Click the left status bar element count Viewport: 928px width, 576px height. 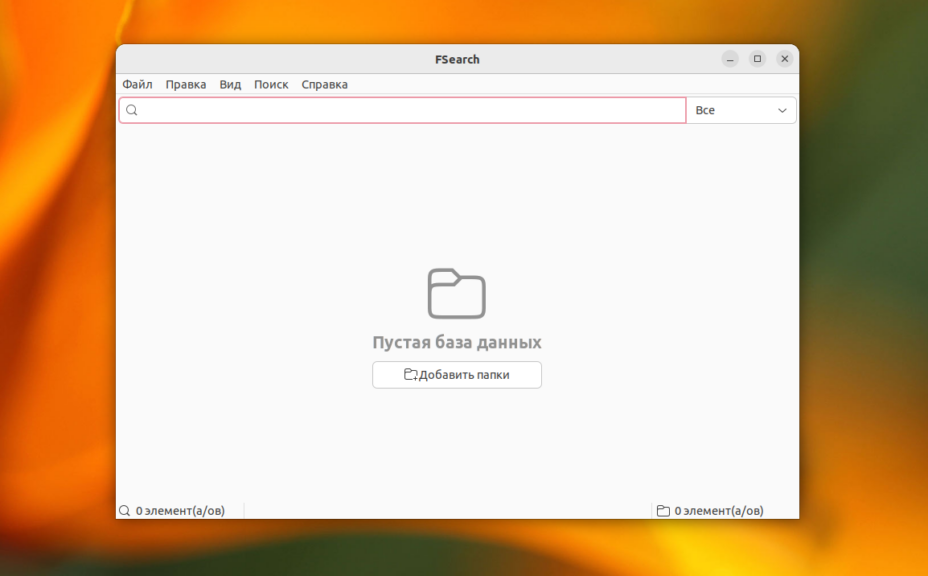click(180, 511)
